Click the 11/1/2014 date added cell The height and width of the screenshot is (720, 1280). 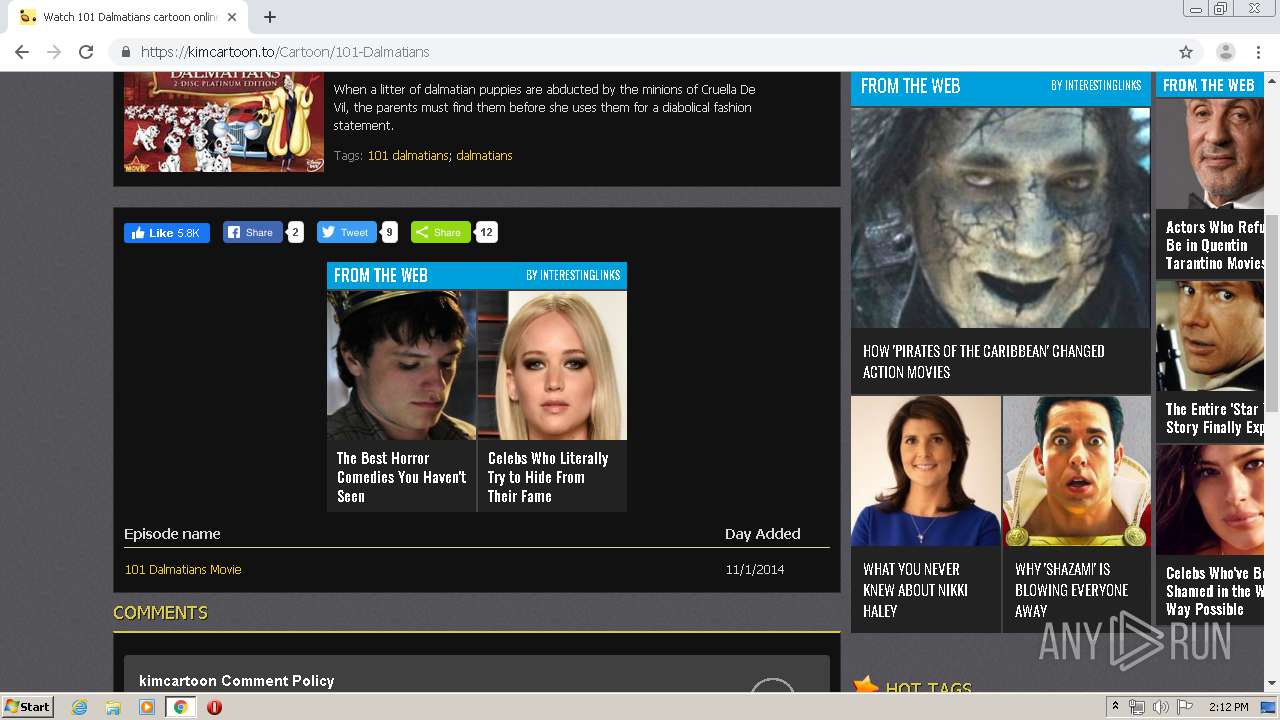coord(755,569)
